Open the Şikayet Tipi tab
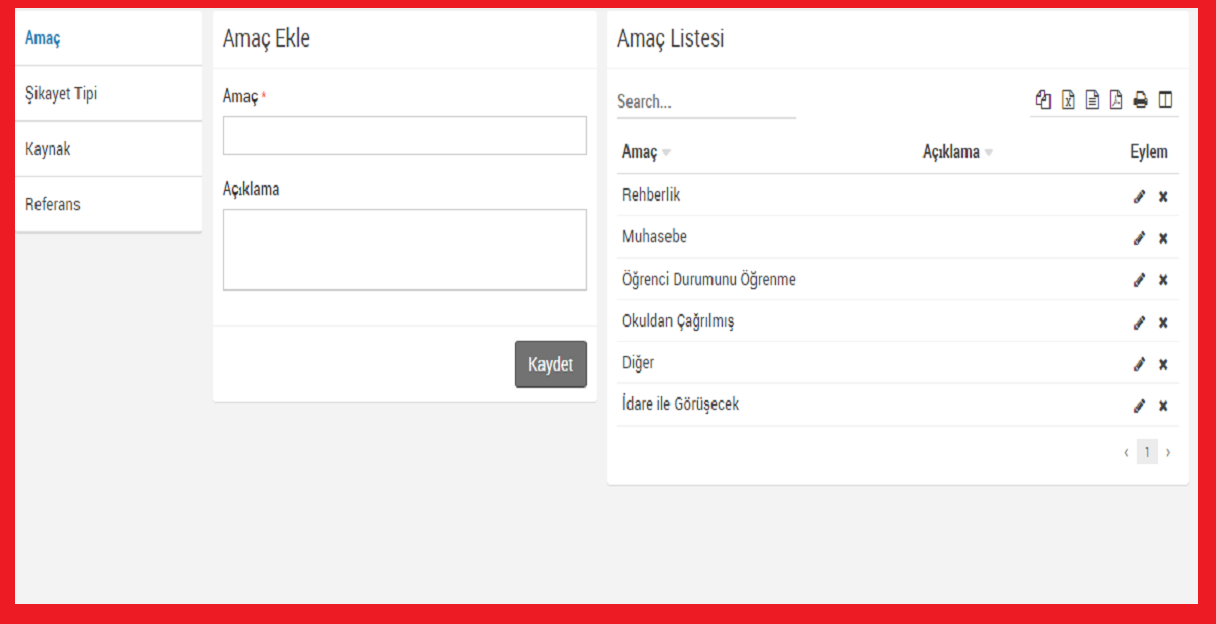 click(61, 94)
